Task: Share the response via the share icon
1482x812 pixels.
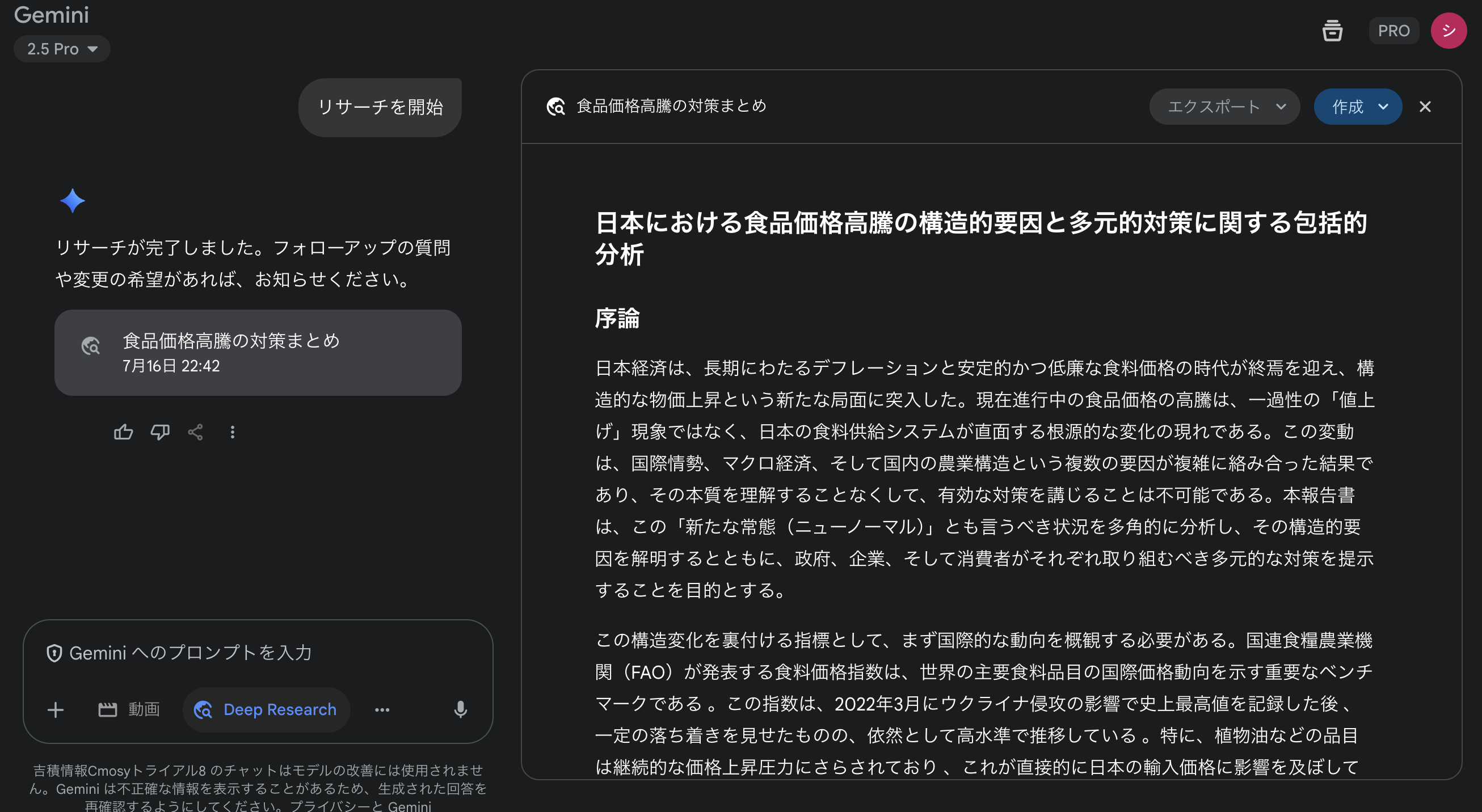Action: pyautogui.click(x=195, y=432)
